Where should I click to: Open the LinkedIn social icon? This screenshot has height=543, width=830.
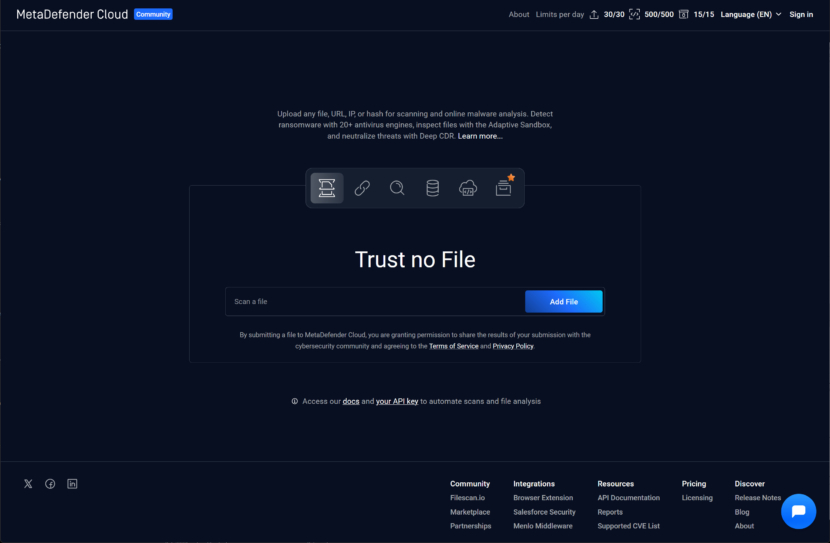pos(73,484)
